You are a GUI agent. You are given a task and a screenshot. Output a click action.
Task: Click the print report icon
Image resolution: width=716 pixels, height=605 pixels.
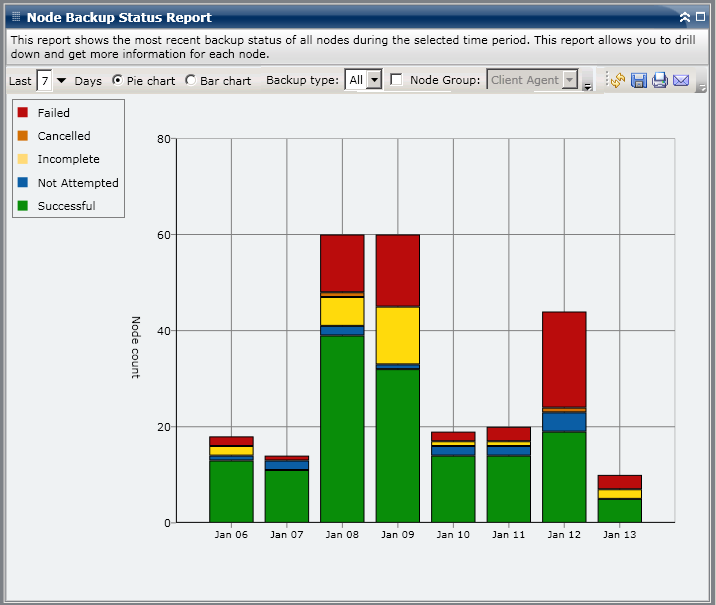(660, 80)
